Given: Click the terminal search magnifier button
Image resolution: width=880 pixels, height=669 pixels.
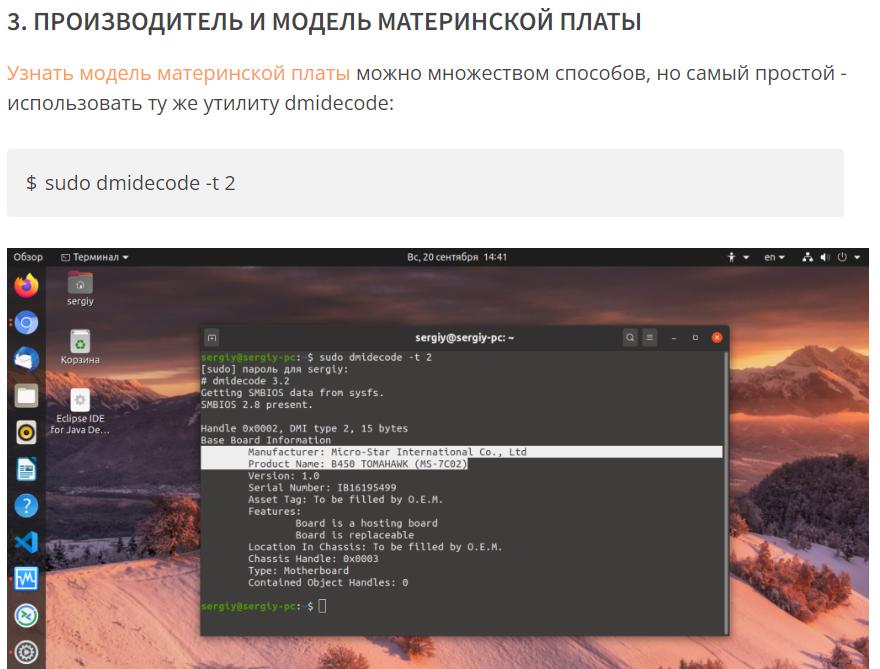Looking at the screenshot, I should click(x=630, y=337).
